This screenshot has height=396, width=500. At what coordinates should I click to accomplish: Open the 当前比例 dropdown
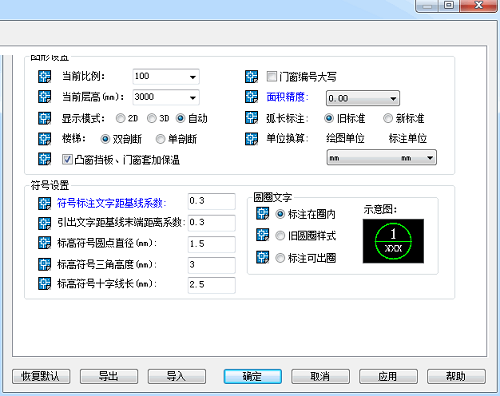pos(193,77)
